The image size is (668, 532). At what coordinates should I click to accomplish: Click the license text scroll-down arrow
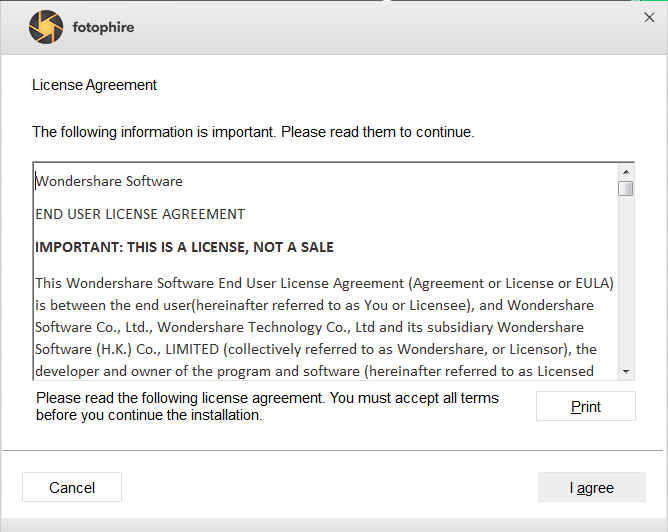(626, 371)
